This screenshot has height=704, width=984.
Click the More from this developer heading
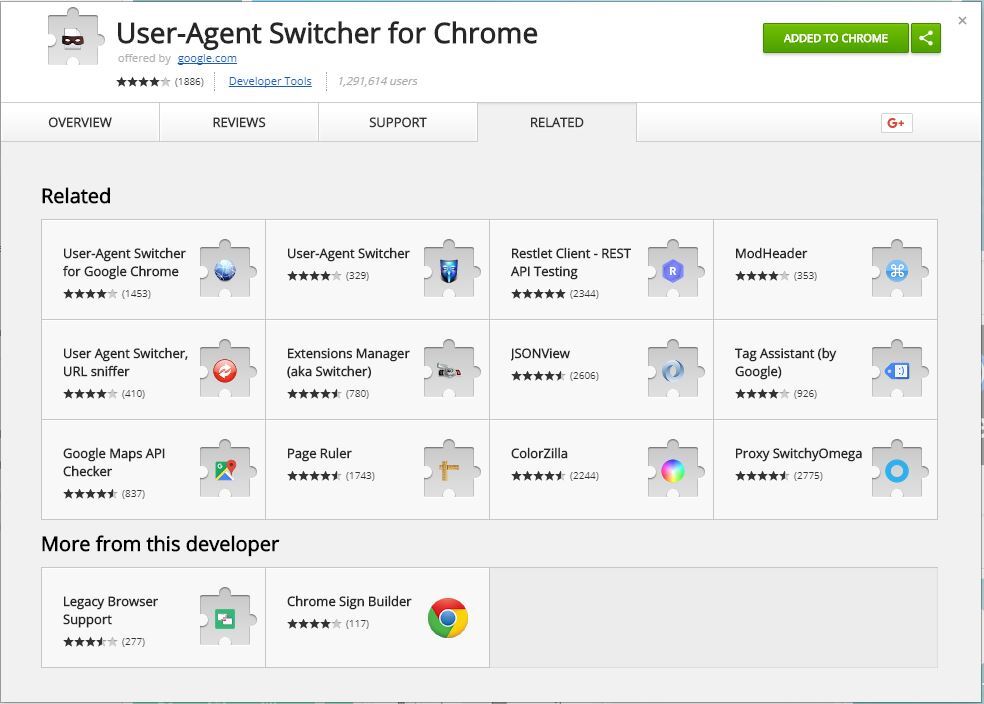point(160,544)
